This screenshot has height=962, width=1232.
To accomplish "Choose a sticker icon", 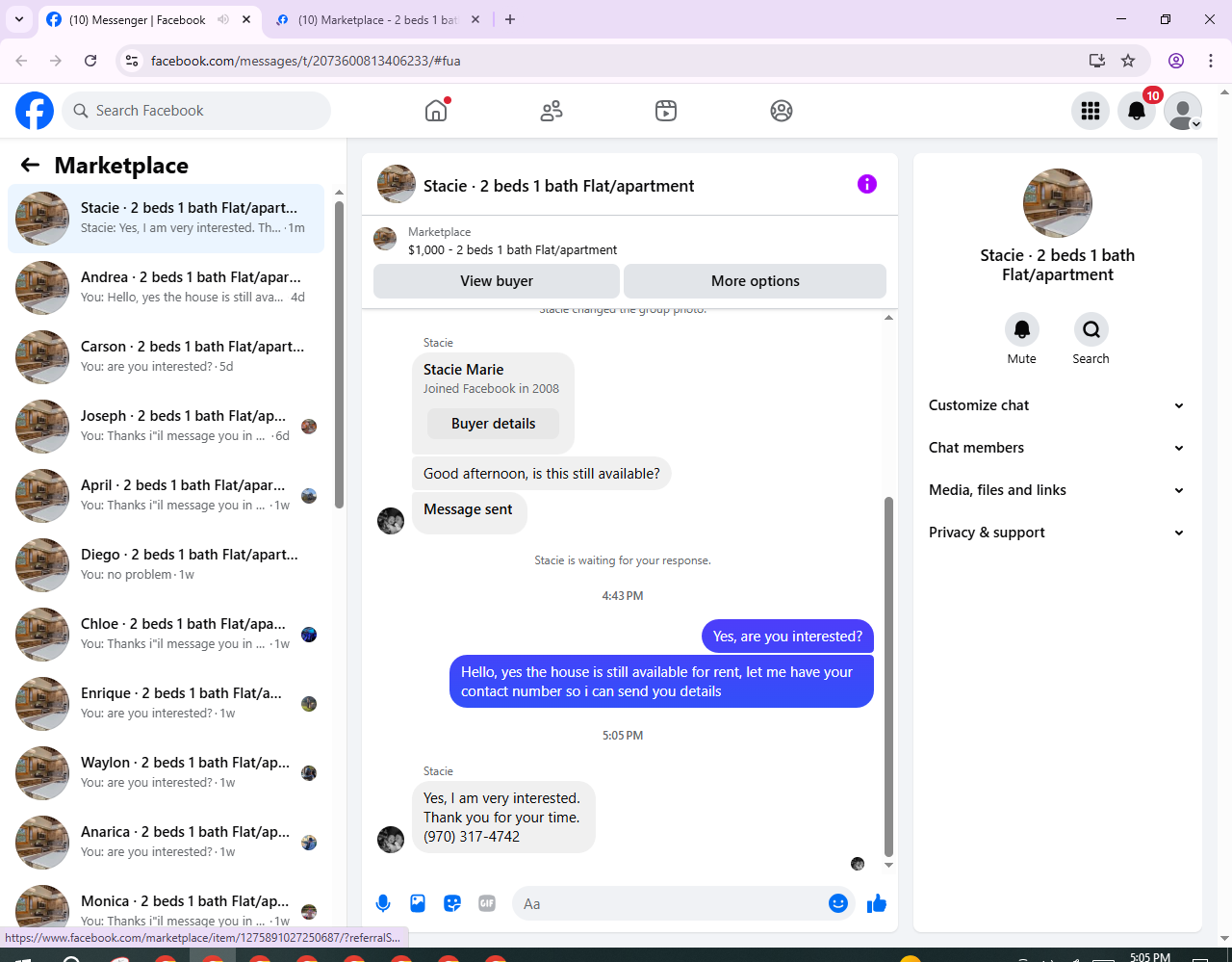I will tap(452, 903).
